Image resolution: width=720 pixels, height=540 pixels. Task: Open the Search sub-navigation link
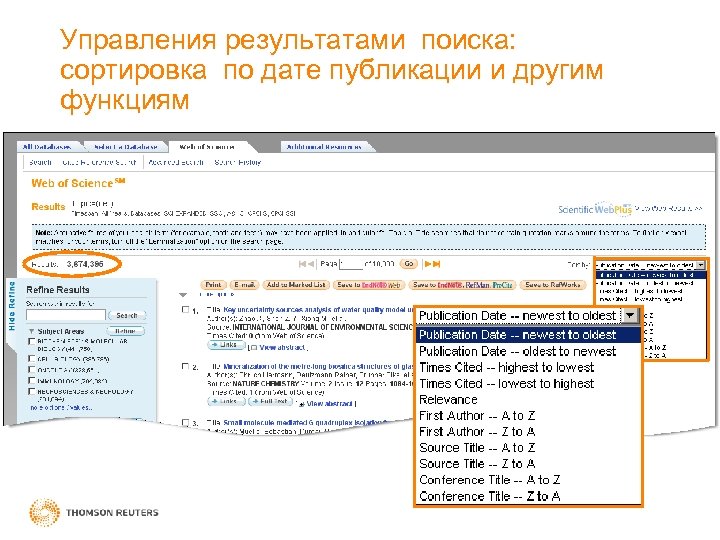coord(40,163)
